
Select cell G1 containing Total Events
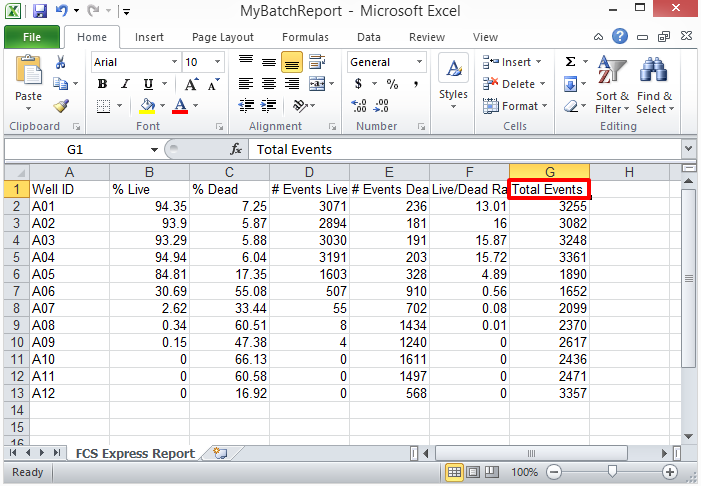[x=549, y=188]
